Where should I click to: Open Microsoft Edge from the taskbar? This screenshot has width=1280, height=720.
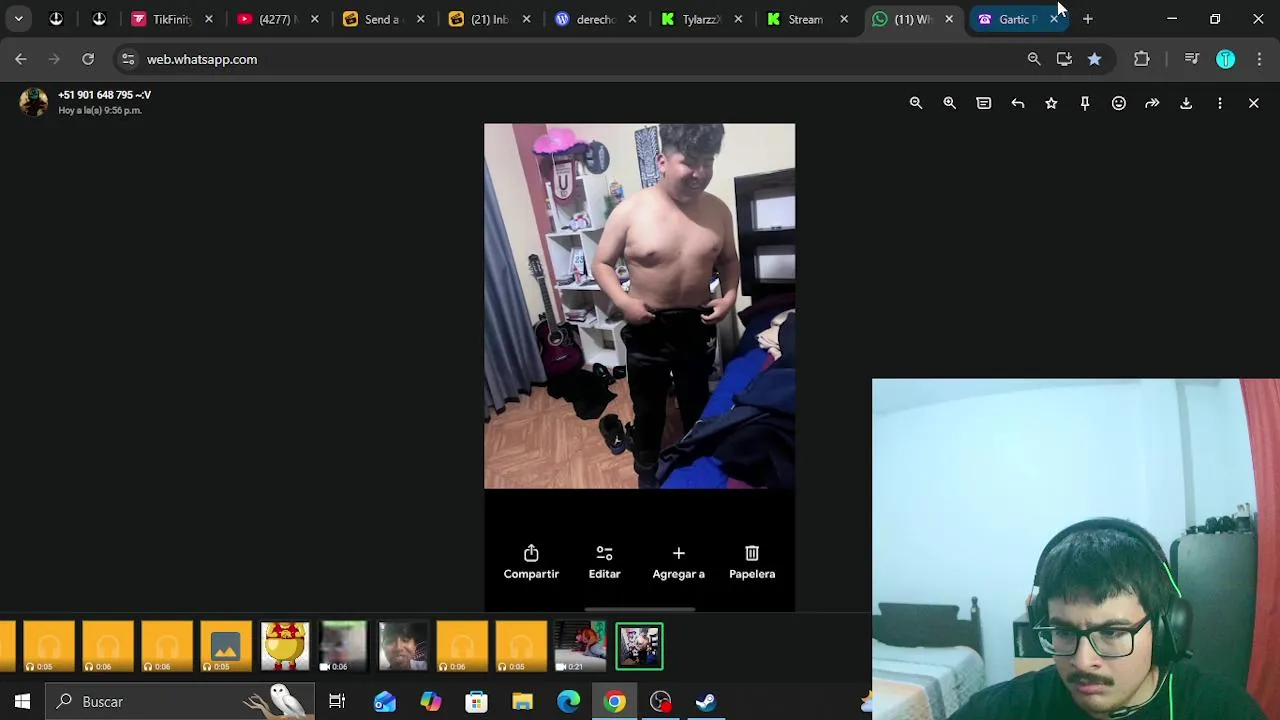569,702
